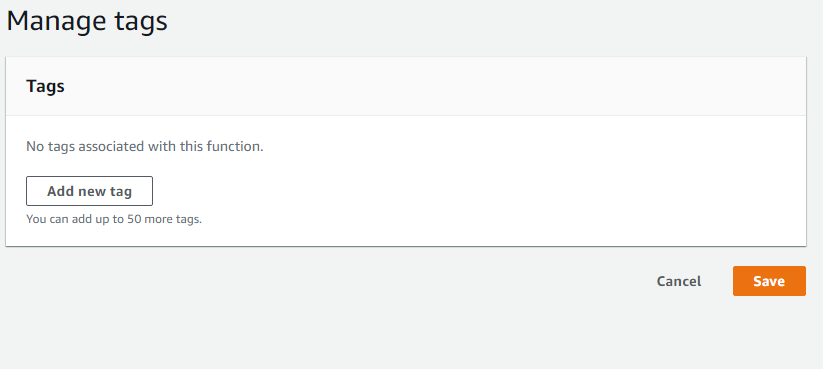823x369 pixels.
Task: Click the 'No tags' message start
Action: (50, 146)
